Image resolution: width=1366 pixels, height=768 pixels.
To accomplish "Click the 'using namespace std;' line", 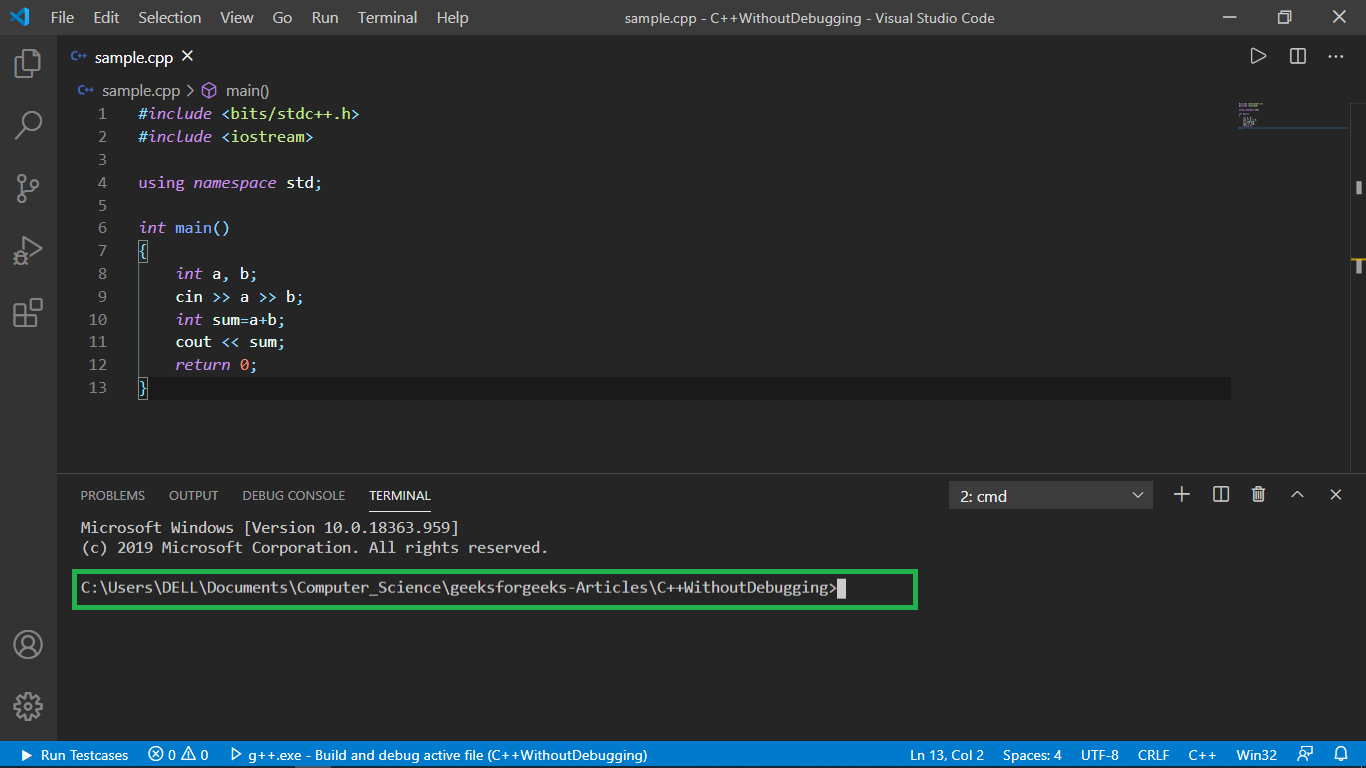I will click(231, 183).
